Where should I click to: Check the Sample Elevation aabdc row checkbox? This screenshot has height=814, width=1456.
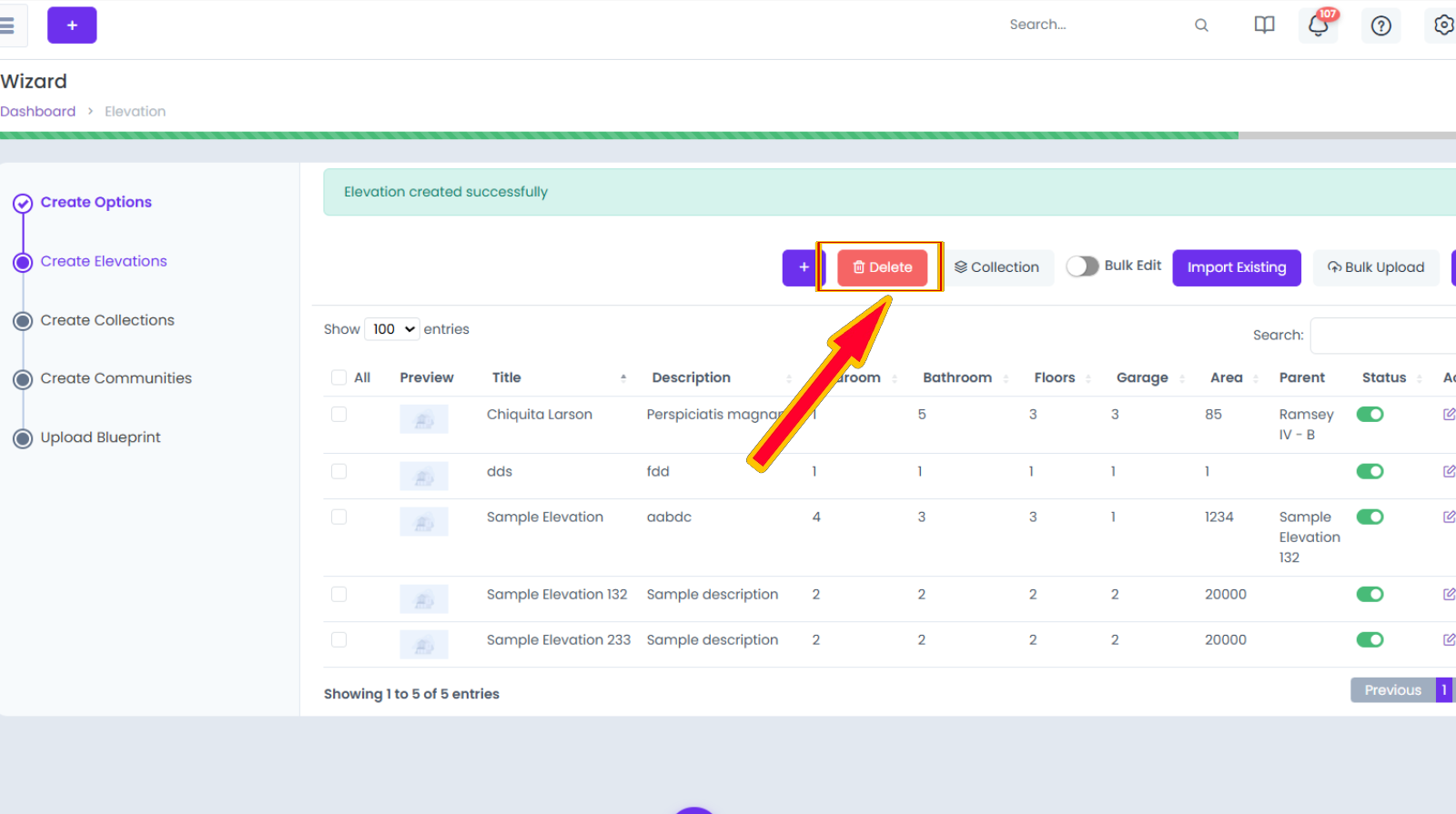point(339,517)
